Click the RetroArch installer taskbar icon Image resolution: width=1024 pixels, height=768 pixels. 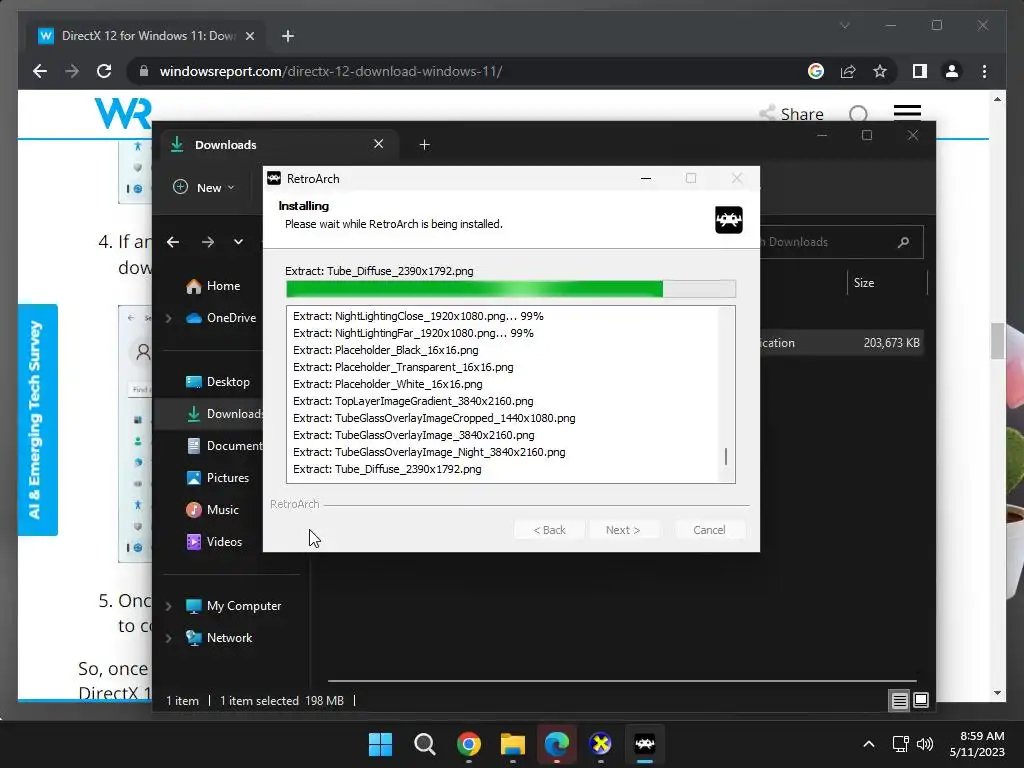(x=645, y=744)
